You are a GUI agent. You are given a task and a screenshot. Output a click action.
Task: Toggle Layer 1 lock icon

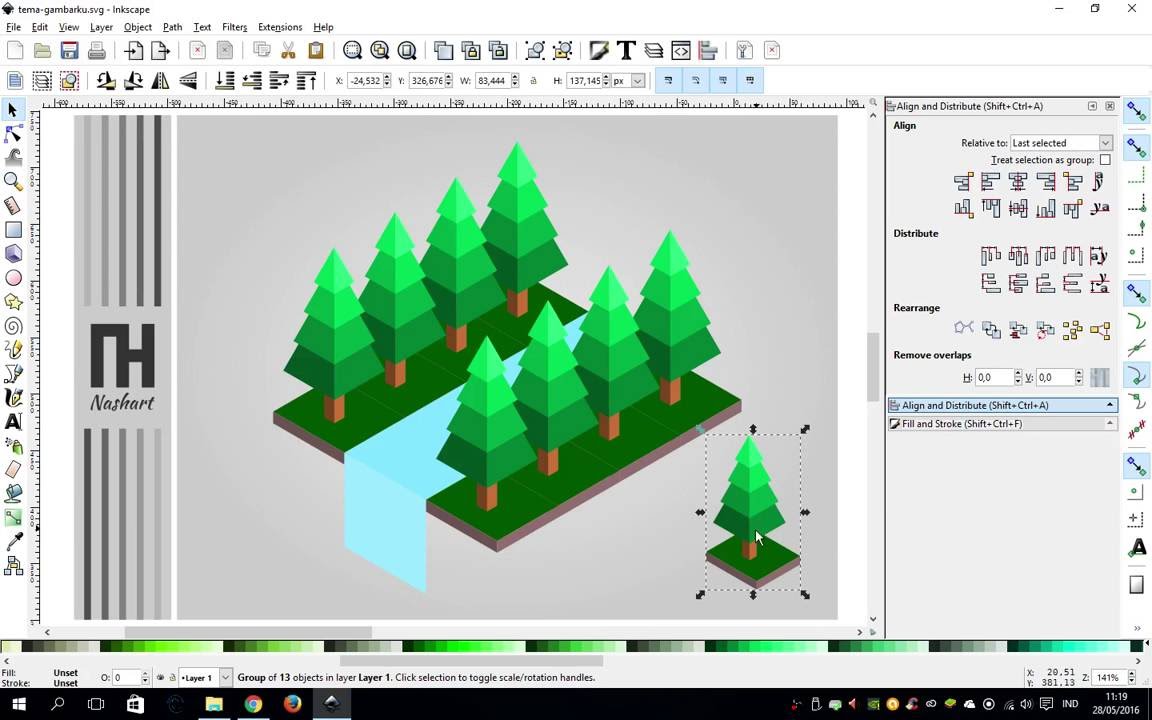click(x=172, y=677)
